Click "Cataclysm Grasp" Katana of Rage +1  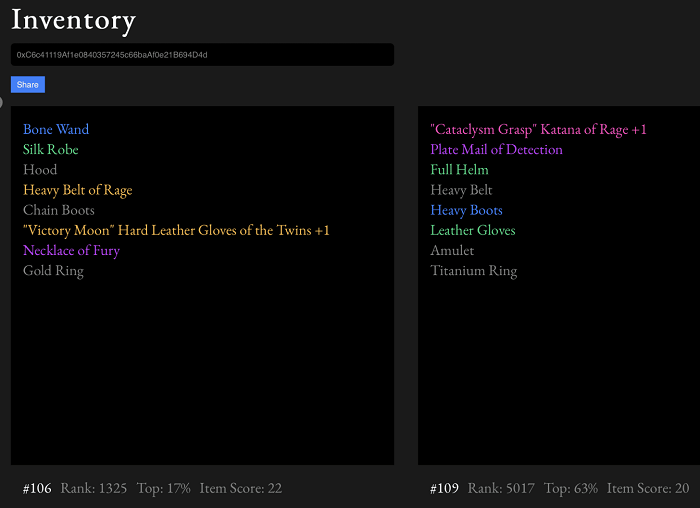click(x=538, y=129)
